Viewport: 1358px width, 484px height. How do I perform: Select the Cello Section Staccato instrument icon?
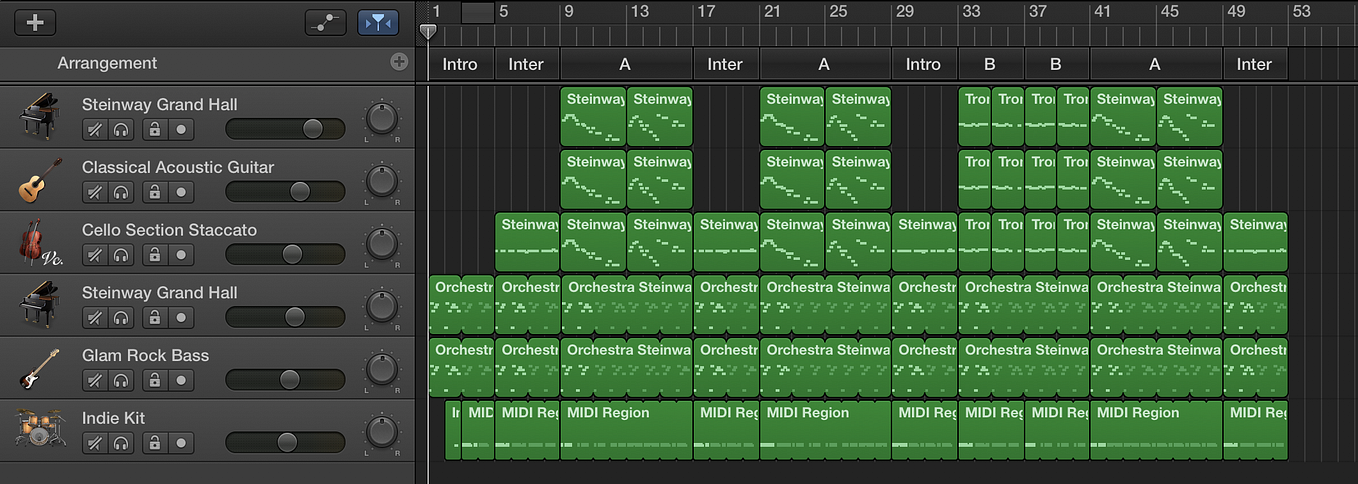pos(41,243)
